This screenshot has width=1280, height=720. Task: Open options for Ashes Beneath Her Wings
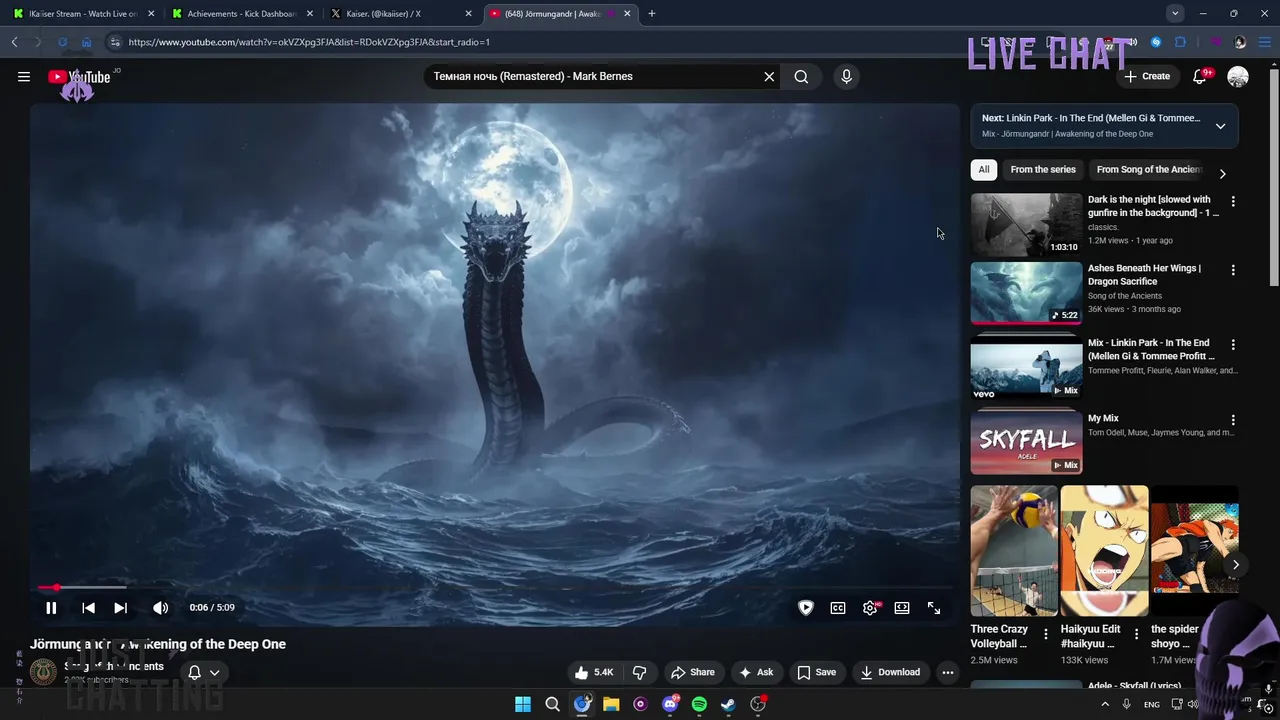click(1233, 270)
